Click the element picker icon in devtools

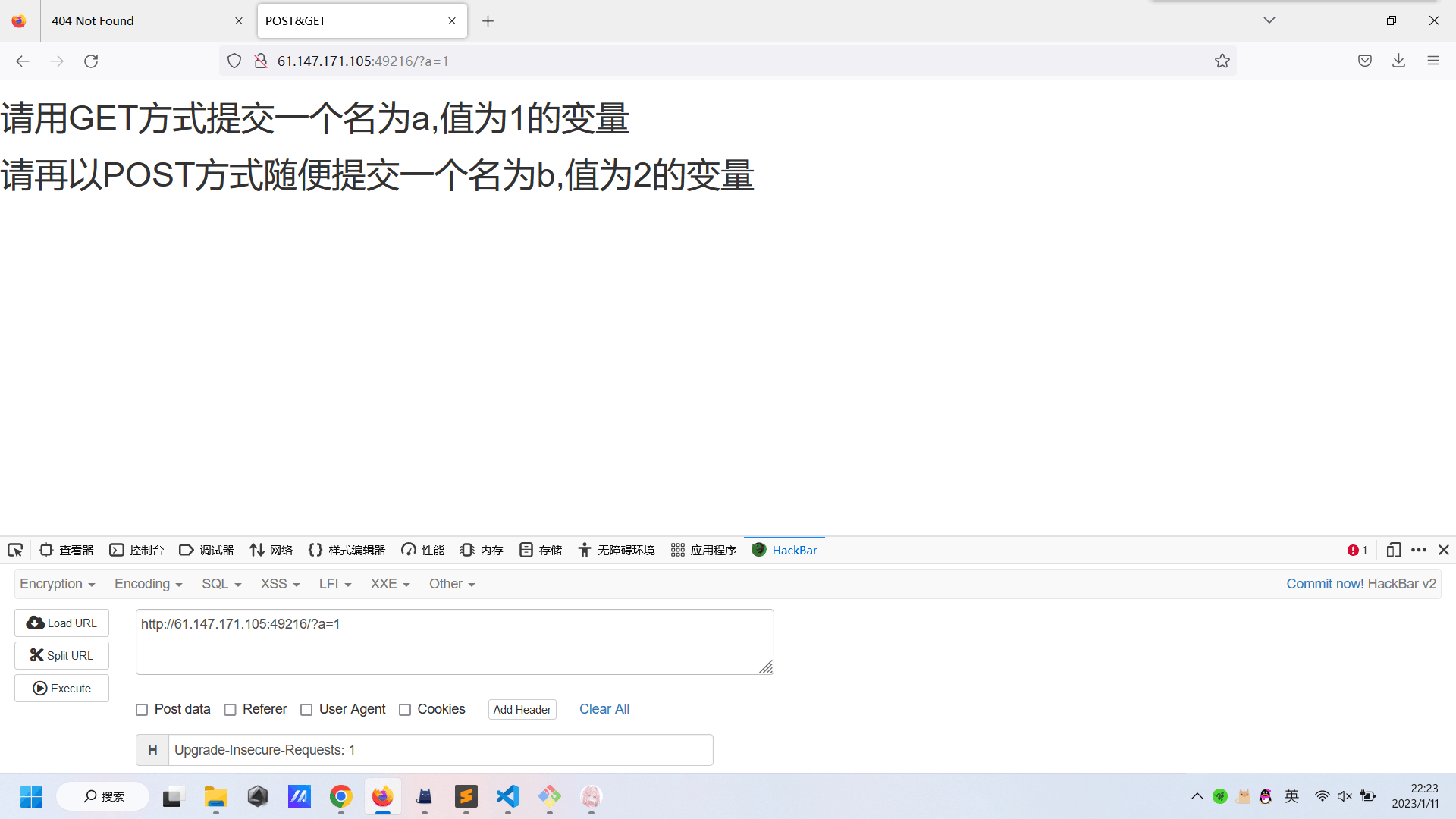click(15, 551)
